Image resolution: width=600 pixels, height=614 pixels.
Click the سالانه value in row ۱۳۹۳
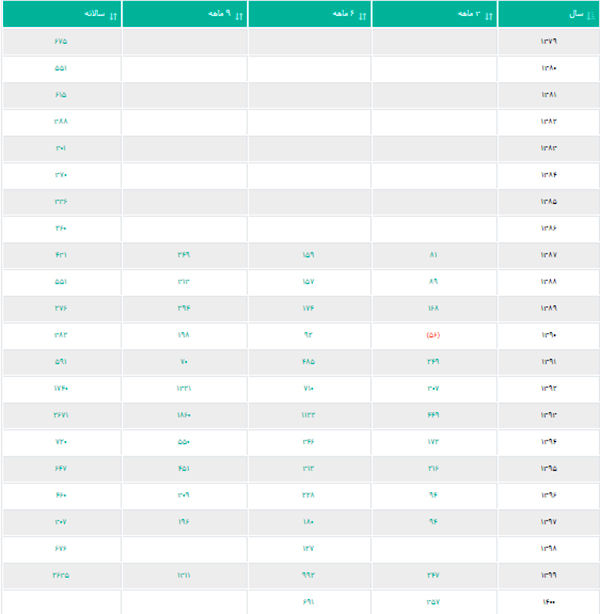click(x=61, y=415)
